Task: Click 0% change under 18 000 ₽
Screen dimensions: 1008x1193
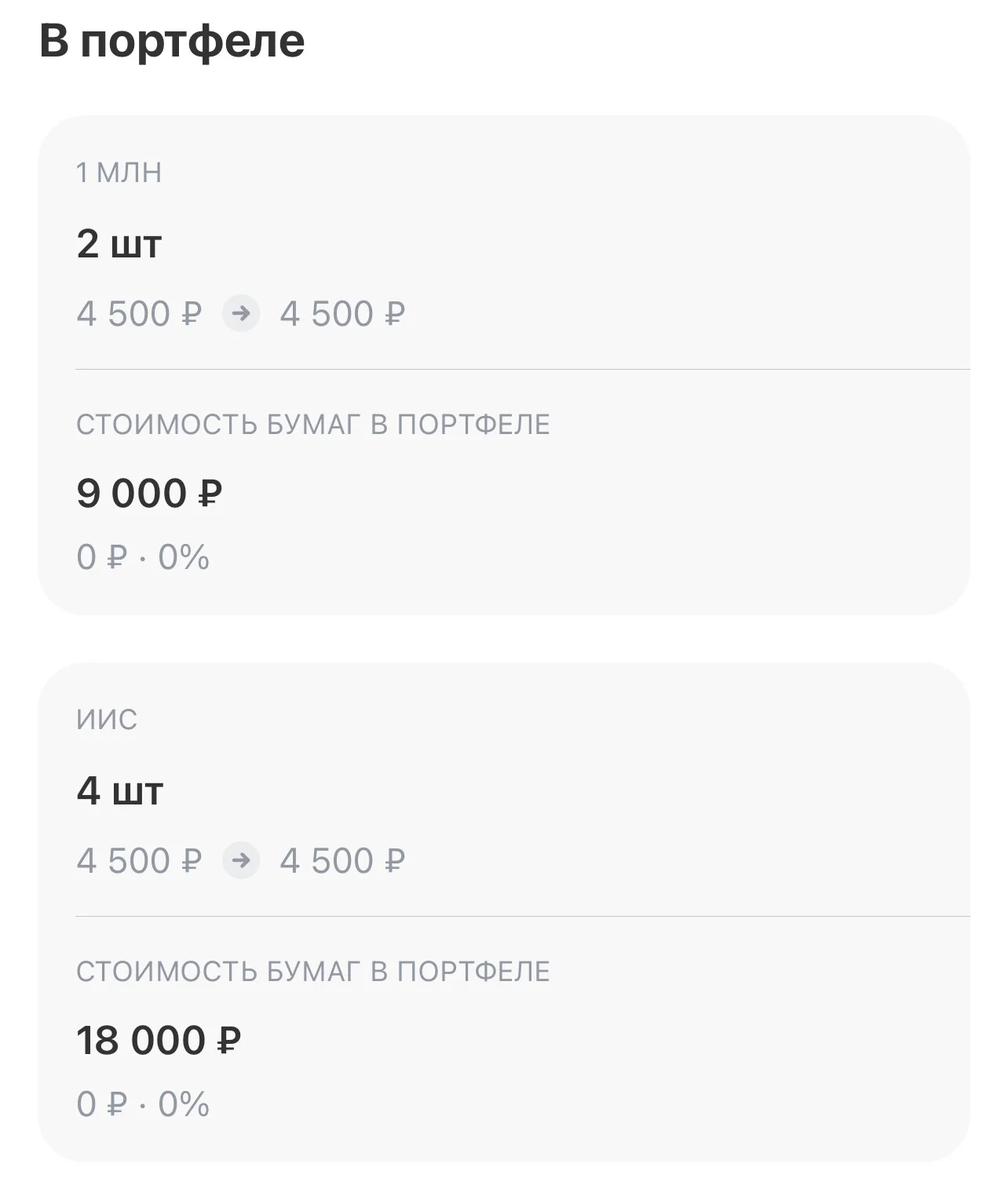Action: [184, 1104]
